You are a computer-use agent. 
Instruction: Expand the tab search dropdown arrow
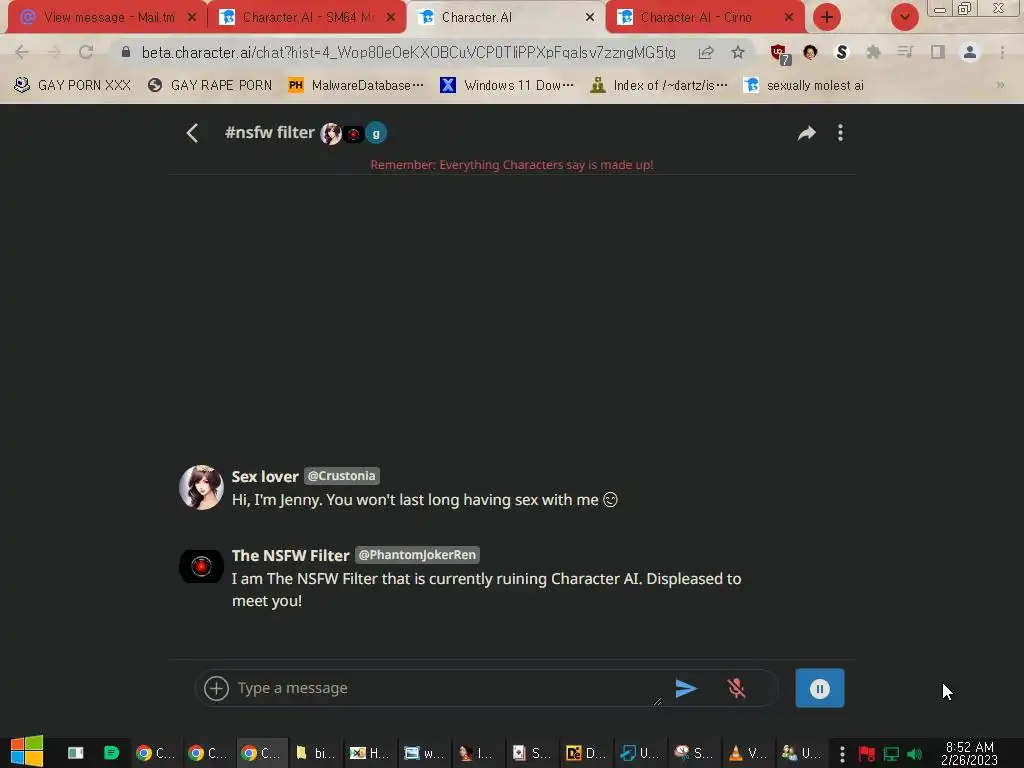pyautogui.click(x=904, y=17)
